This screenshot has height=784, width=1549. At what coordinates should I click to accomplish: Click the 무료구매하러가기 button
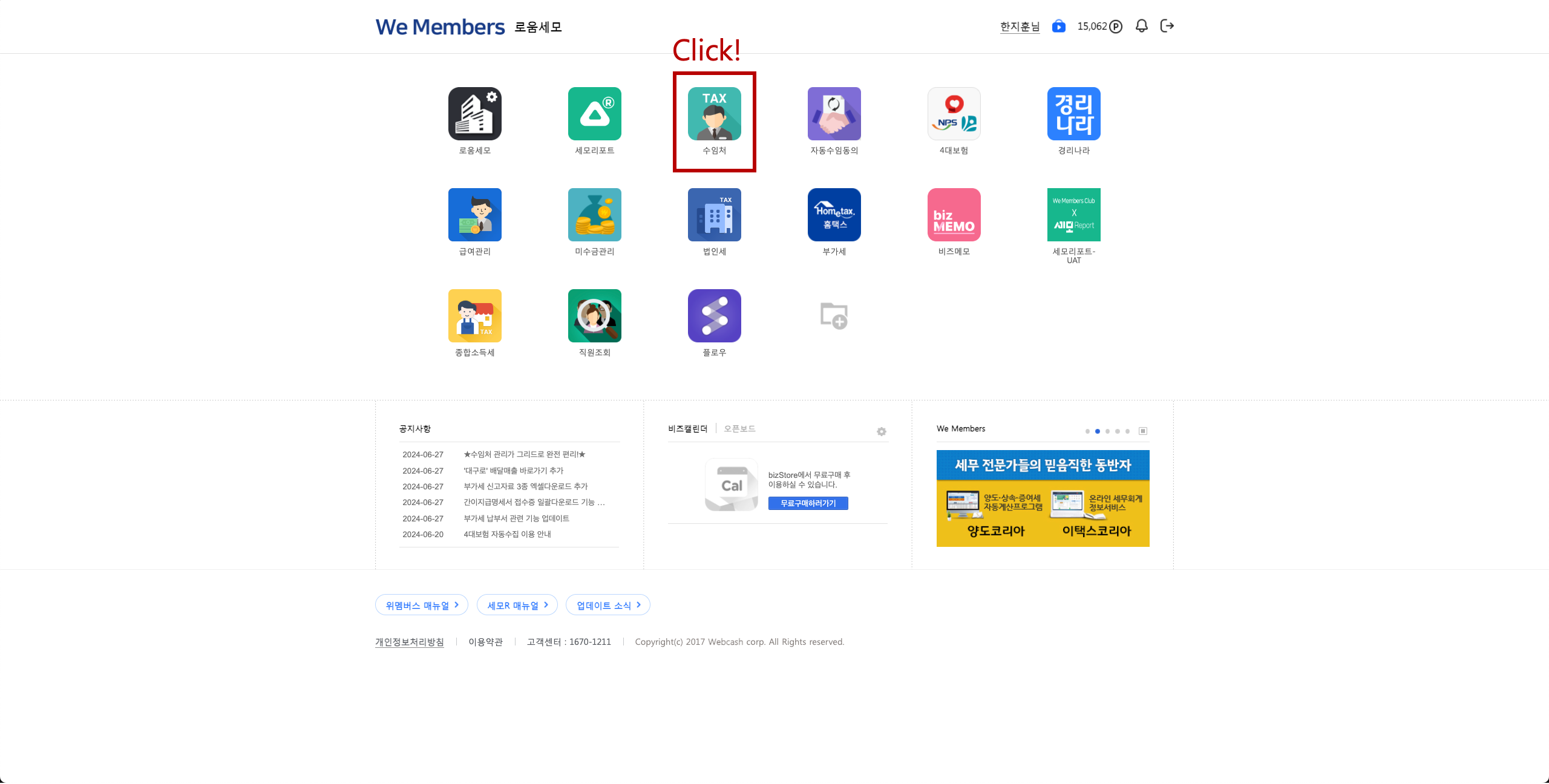(808, 503)
